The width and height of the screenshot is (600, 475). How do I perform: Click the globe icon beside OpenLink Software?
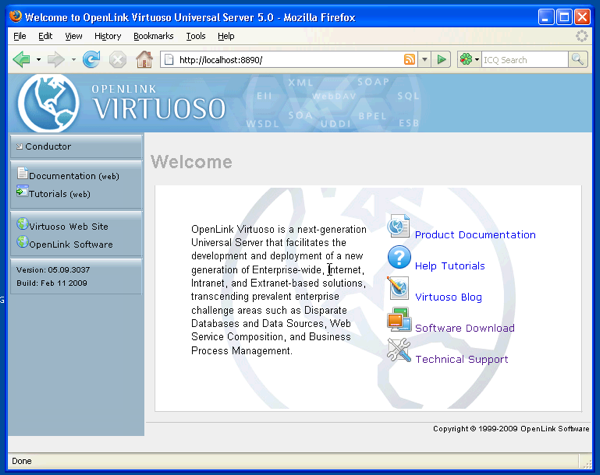coord(23,242)
